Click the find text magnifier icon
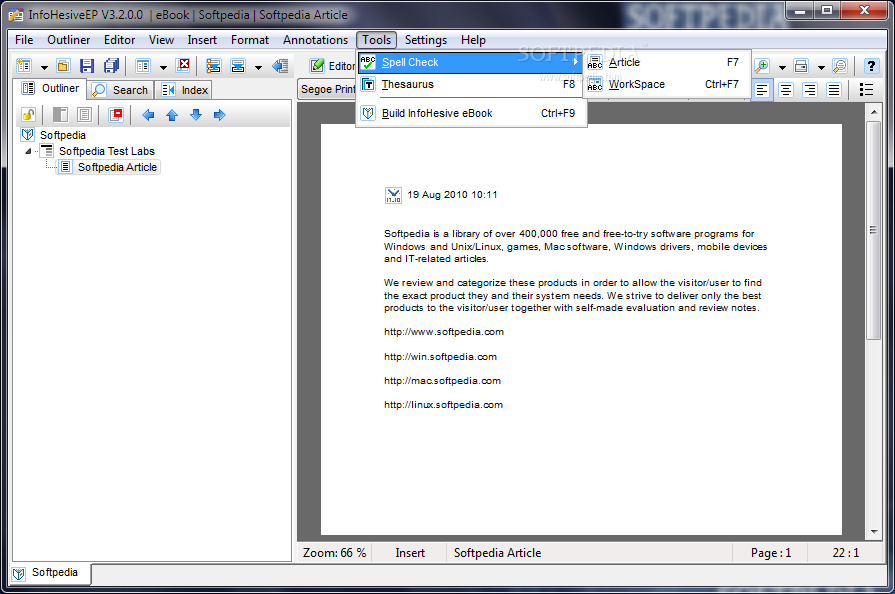The image size is (895, 594). pyautogui.click(x=840, y=66)
